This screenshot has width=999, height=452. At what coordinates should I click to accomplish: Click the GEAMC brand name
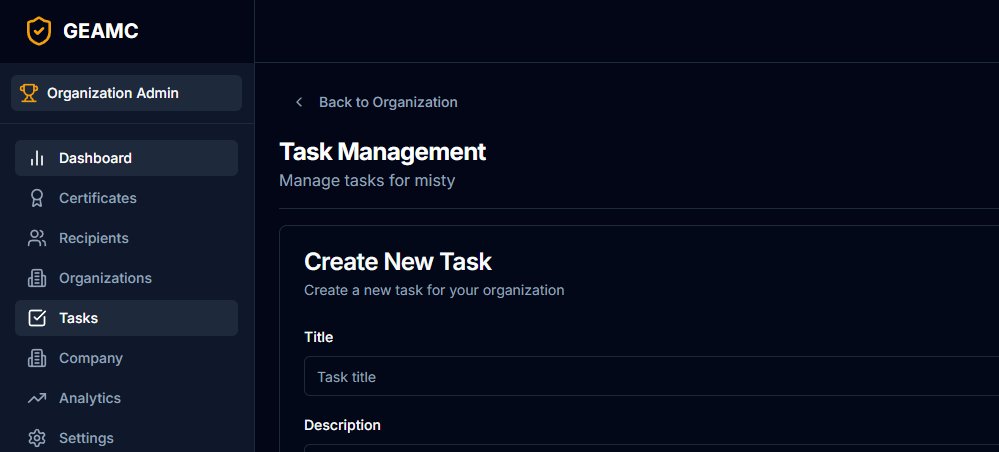pyautogui.click(x=101, y=31)
